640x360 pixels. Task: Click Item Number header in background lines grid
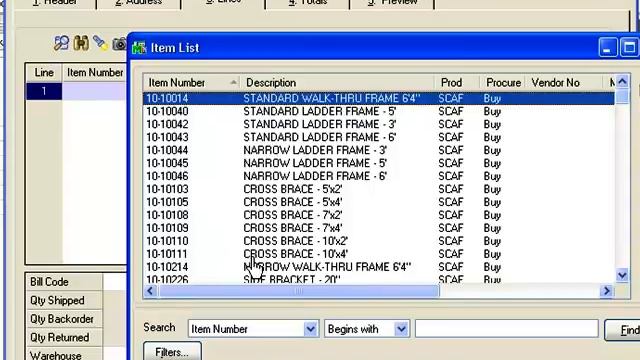pos(95,73)
